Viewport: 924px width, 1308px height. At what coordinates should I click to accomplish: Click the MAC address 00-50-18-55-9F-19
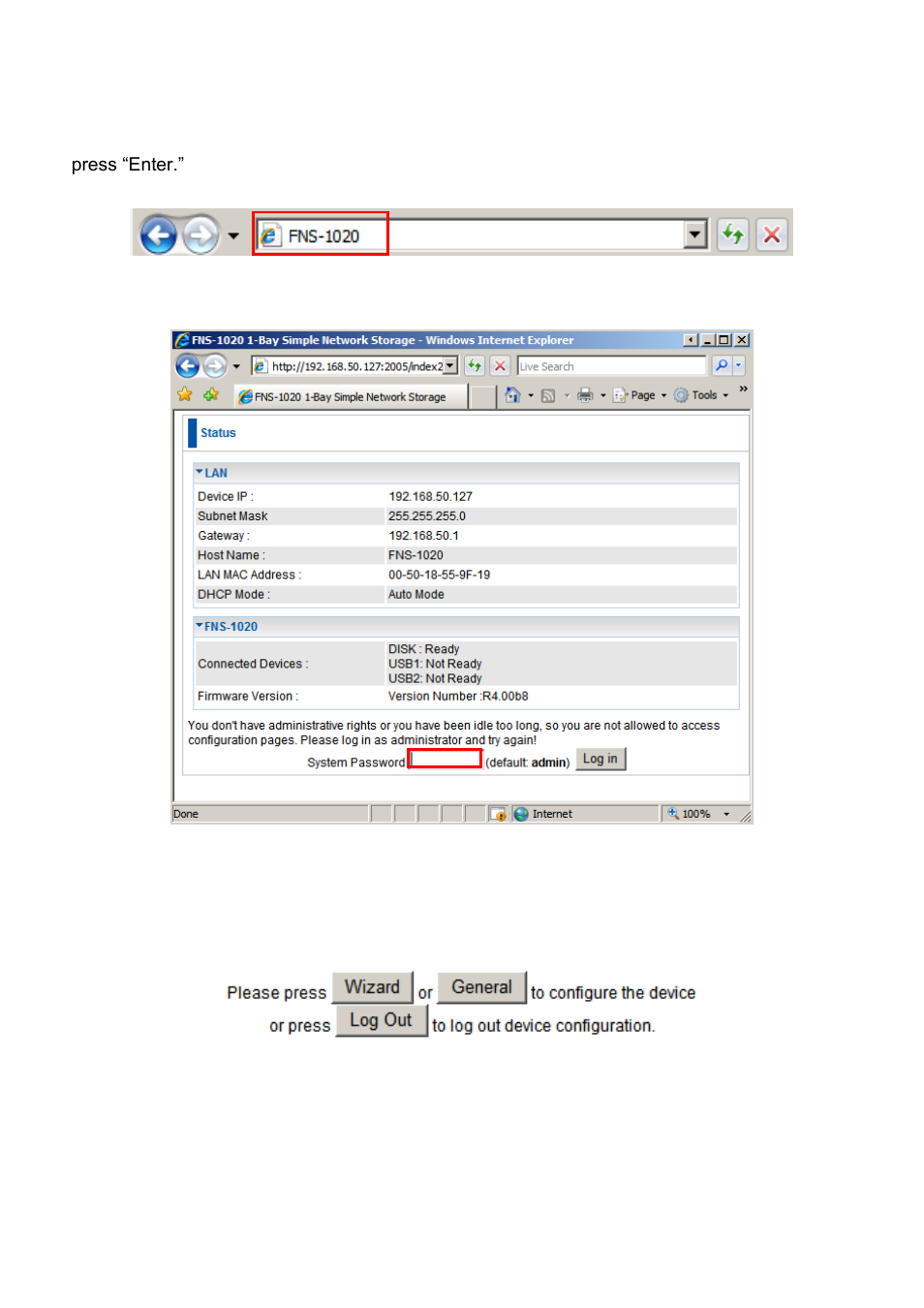click(440, 575)
